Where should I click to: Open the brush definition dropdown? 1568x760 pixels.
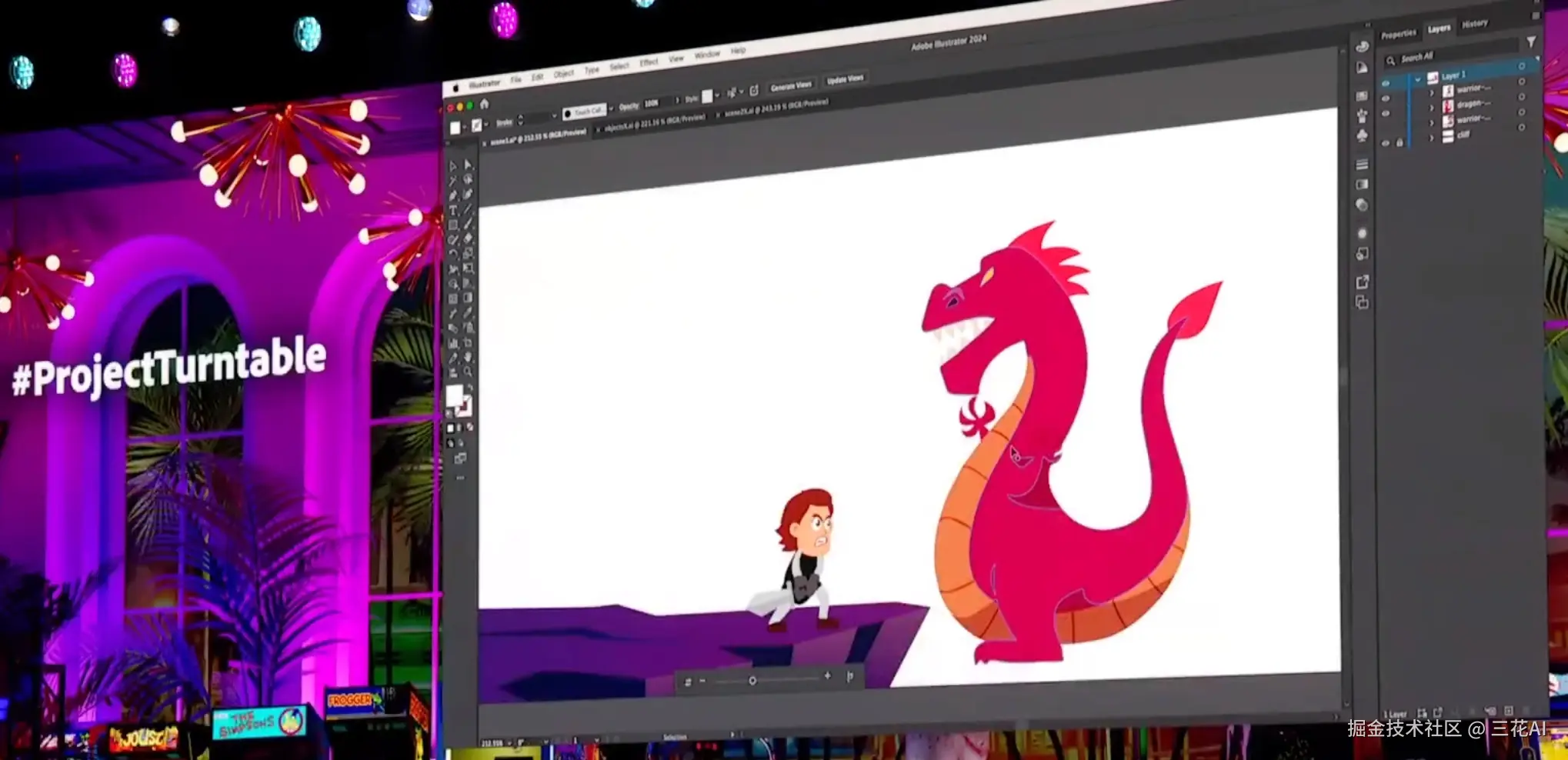click(x=611, y=109)
